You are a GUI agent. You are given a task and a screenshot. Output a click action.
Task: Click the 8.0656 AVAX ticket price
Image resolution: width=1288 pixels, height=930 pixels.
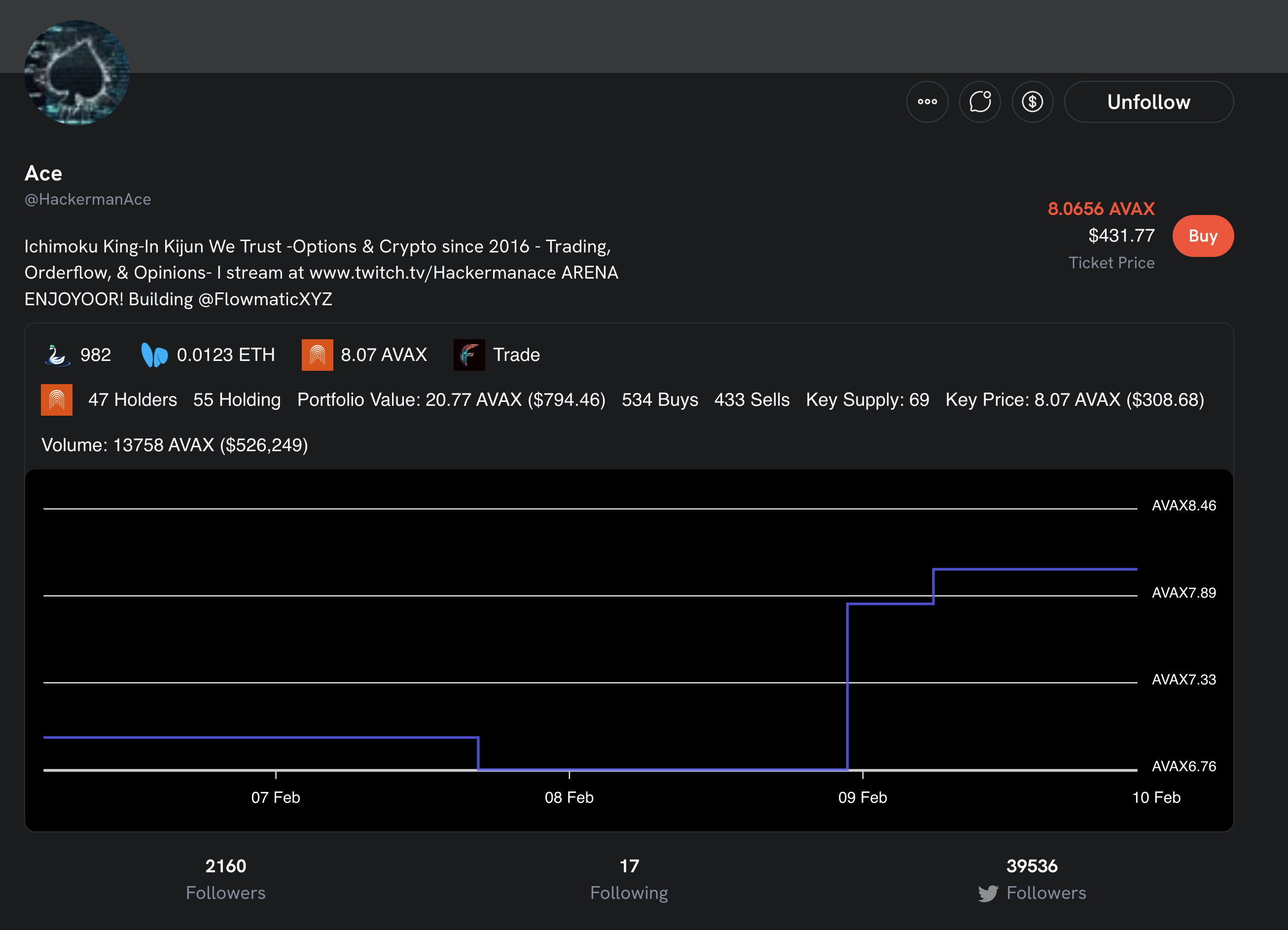[1101, 209]
